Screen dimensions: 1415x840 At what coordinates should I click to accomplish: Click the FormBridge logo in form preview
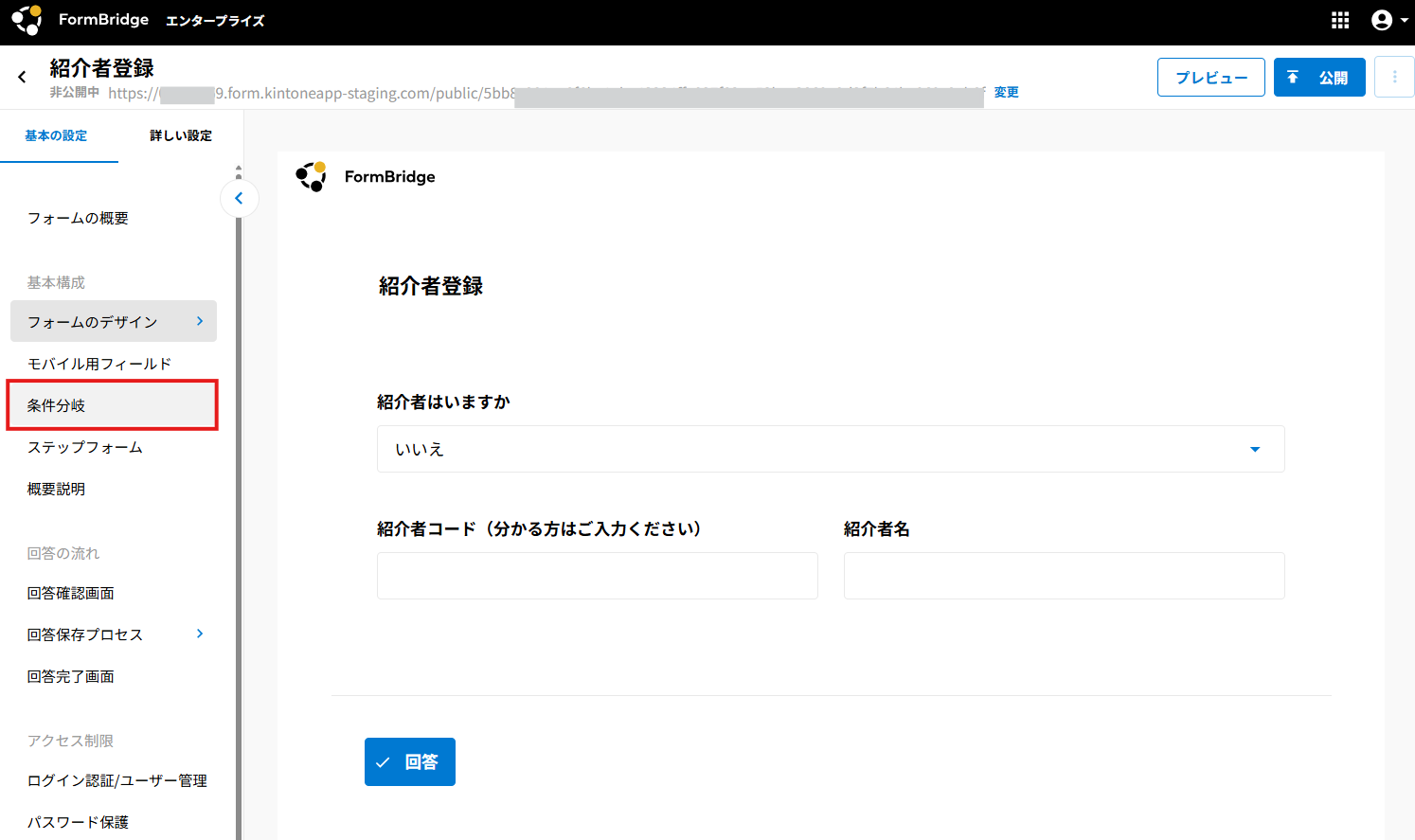(x=312, y=176)
